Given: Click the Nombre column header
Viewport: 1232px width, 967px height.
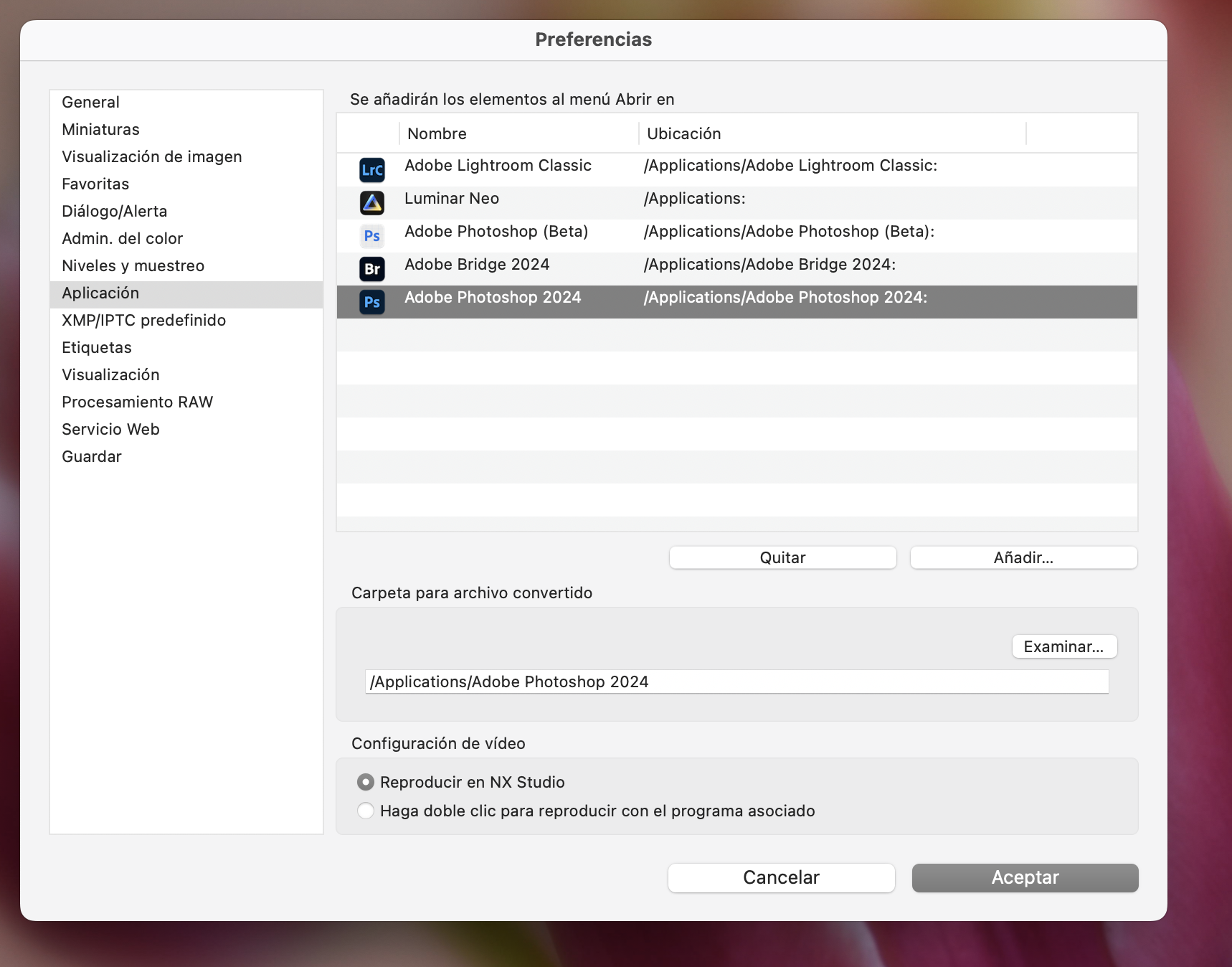Looking at the screenshot, I should coord(519,133).
